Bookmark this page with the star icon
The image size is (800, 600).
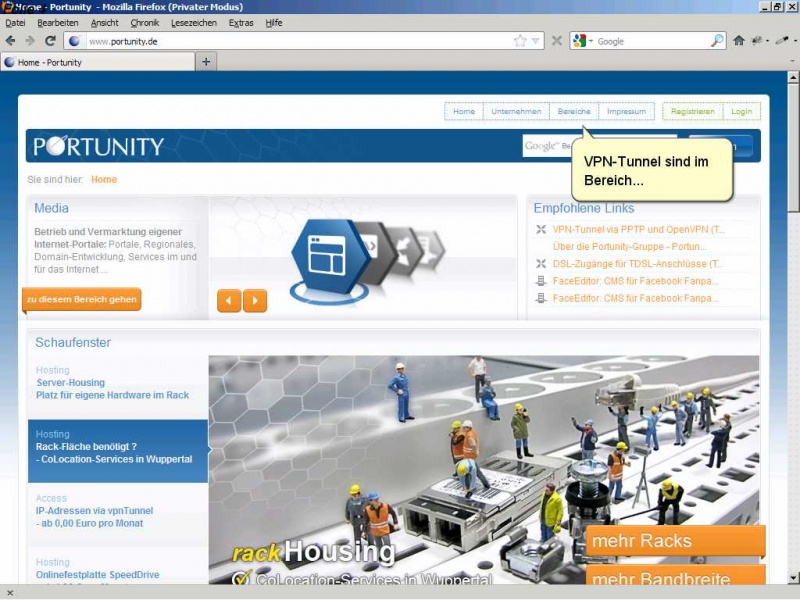(x=520, y=41)
